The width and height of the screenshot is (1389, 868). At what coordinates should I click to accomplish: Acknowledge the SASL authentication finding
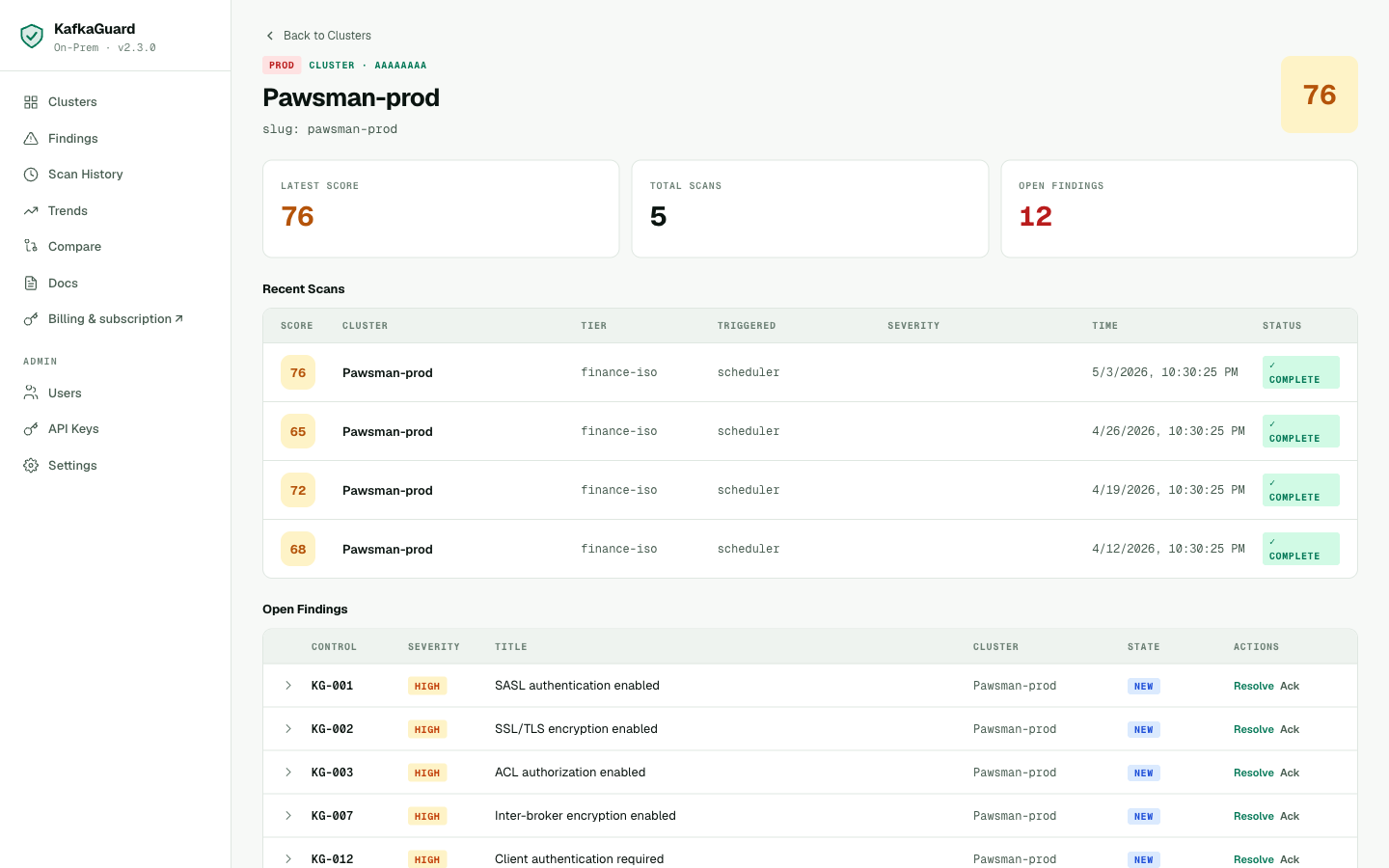click(x=1290, y=687)
